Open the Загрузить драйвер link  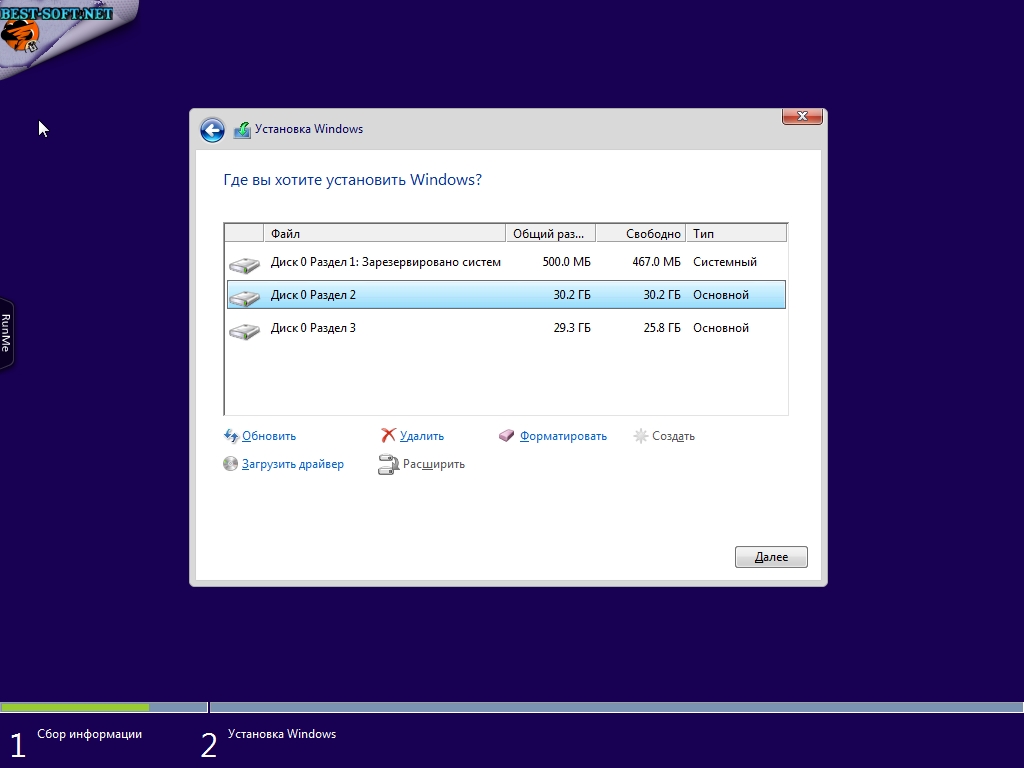(292, 464)
